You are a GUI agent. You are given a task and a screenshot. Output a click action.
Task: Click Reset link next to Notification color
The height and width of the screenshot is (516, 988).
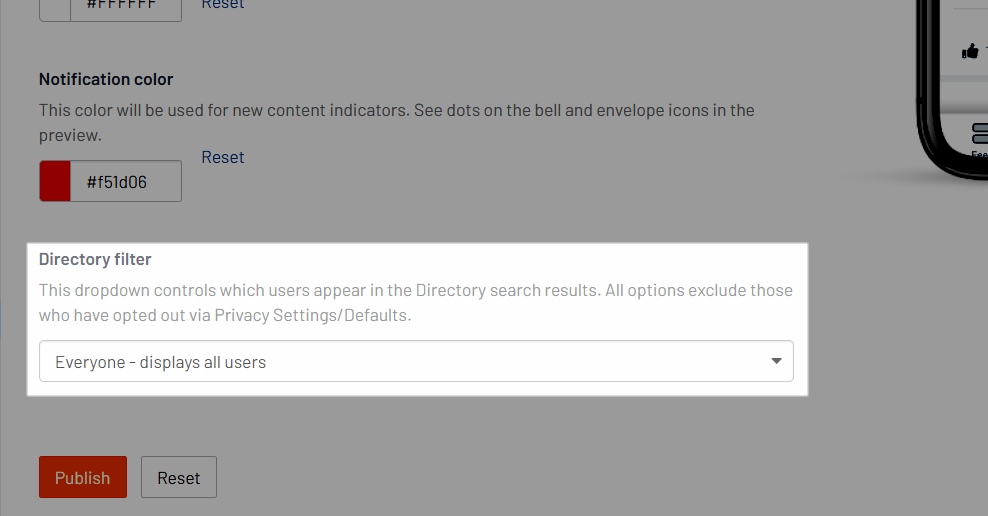(222, 157)
